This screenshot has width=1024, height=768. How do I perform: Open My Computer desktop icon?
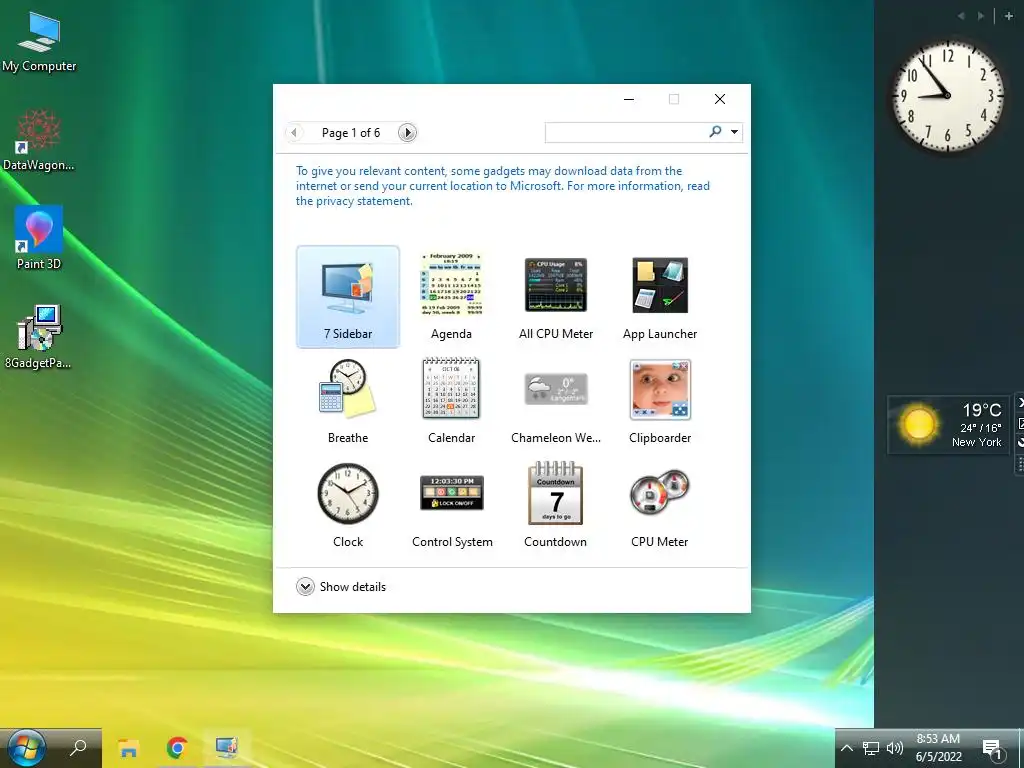pyautogui.click(x=39, y=42)
